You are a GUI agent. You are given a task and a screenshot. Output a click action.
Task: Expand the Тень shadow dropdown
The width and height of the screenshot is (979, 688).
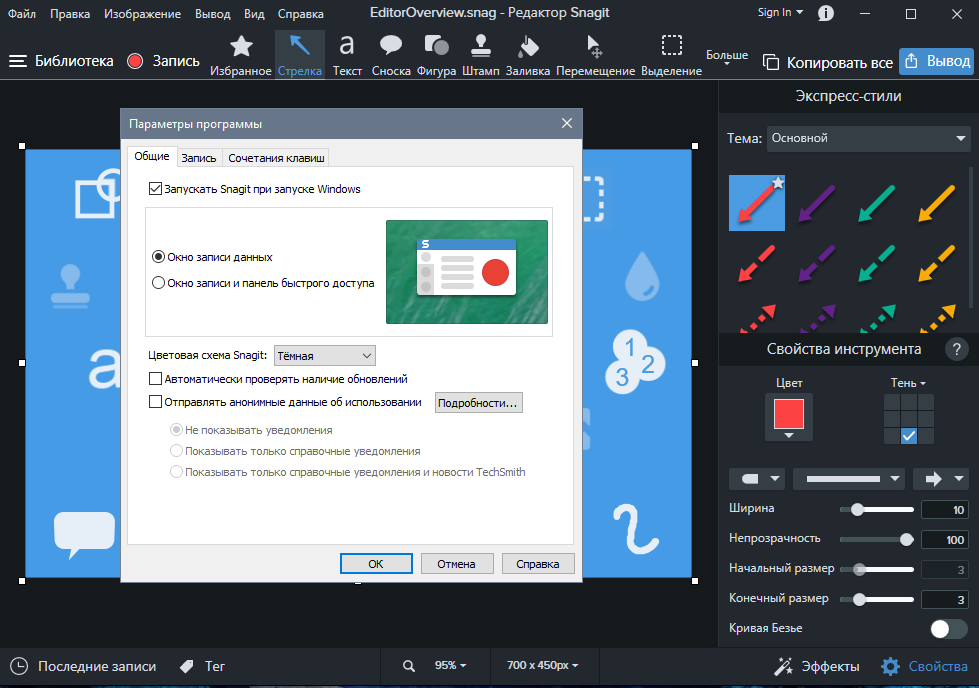[908, 383]
